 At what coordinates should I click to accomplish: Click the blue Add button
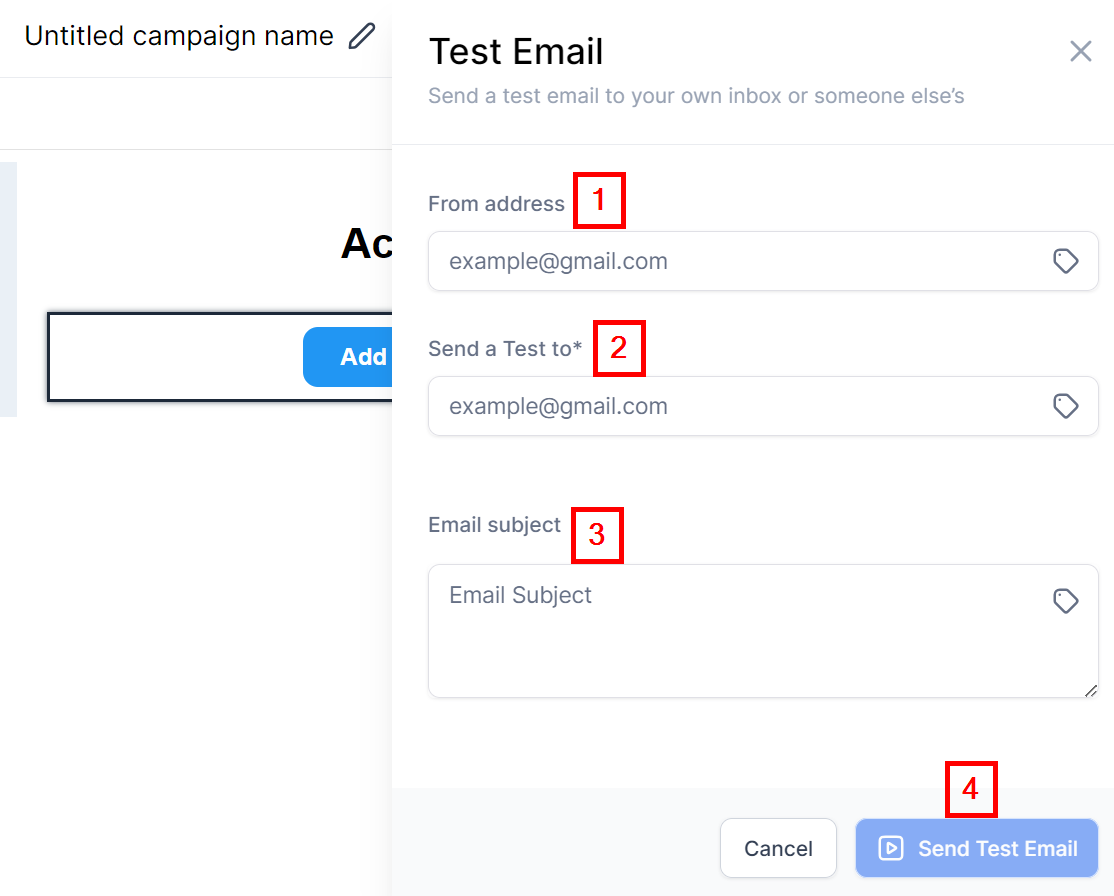click(x=348, y=357)
